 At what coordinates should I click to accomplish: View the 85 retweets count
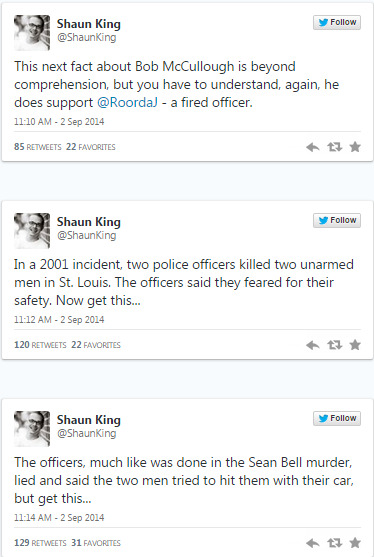(x=38, y=147)
